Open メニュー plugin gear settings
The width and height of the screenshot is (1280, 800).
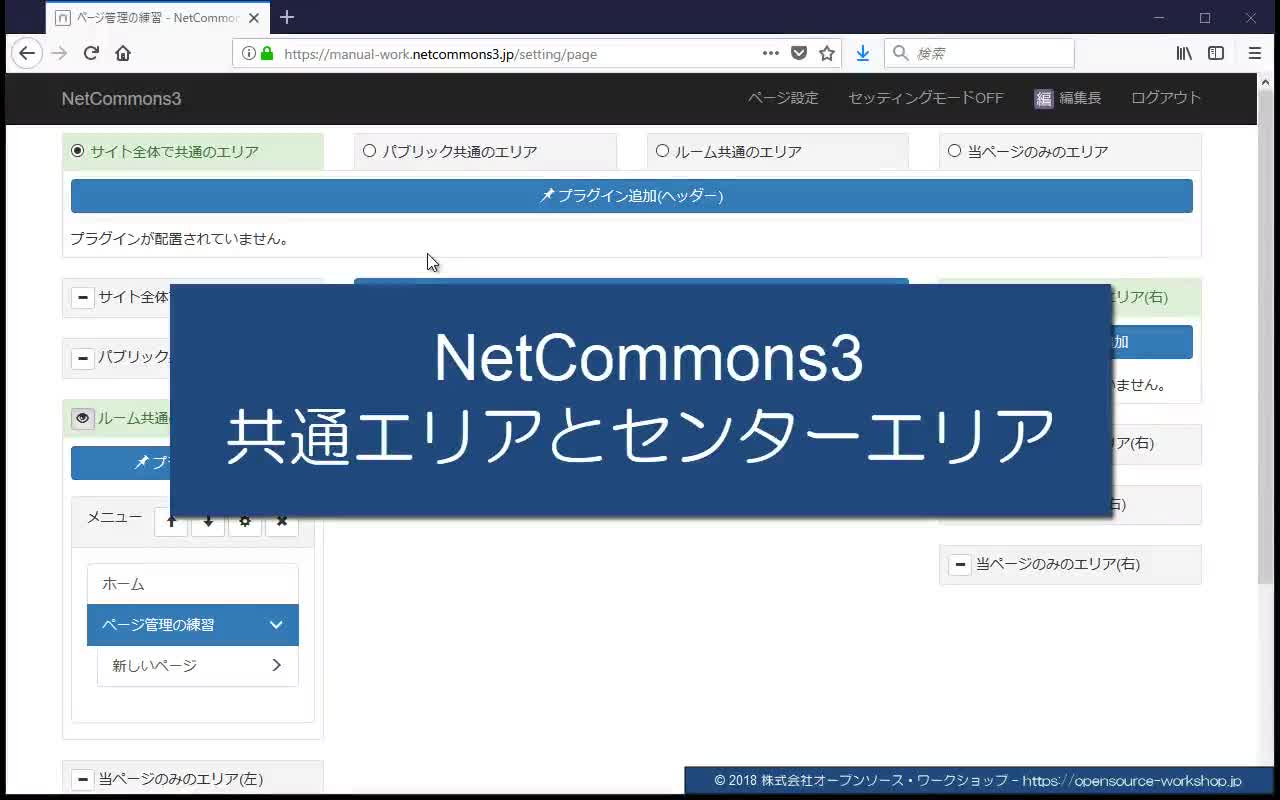pyautogui.click(x=245, y=521)
